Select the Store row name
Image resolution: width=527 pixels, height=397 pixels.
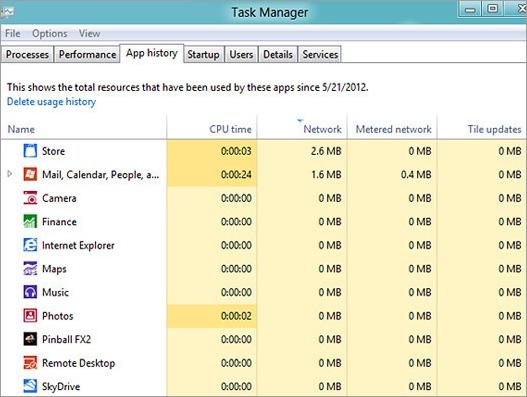[53, 151]
